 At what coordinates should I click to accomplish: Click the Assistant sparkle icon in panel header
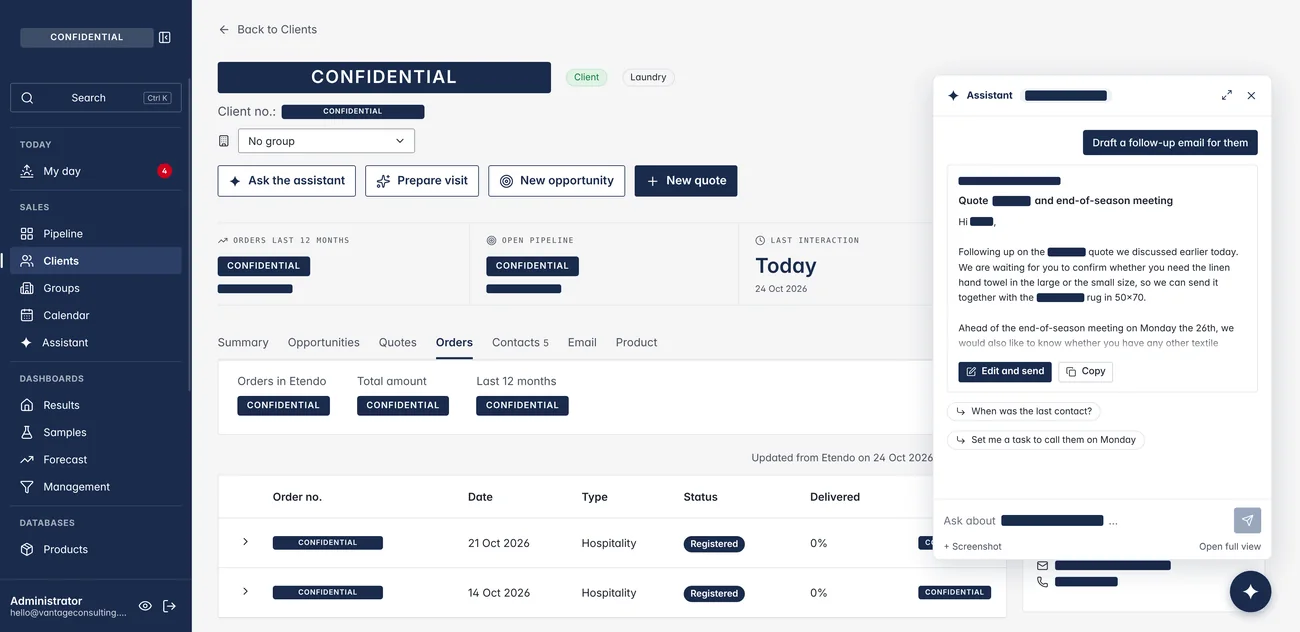[x=953, y=96]
